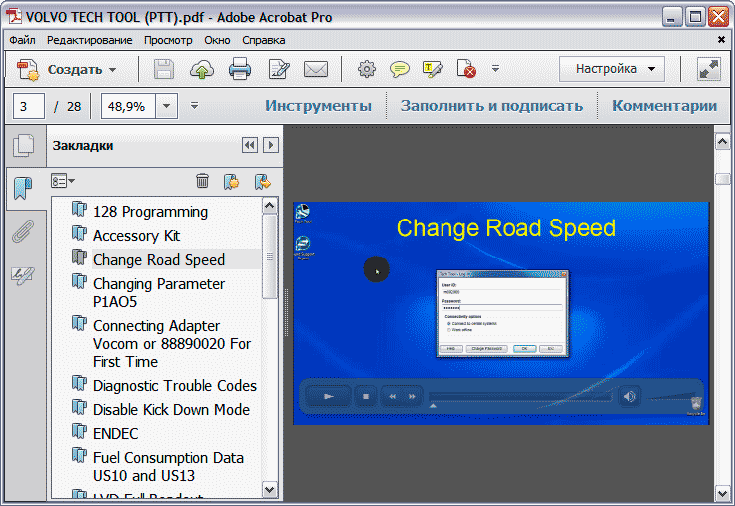Click the video playback progress slider
Viewport: 735px width, 506px height.
(520, 397)
